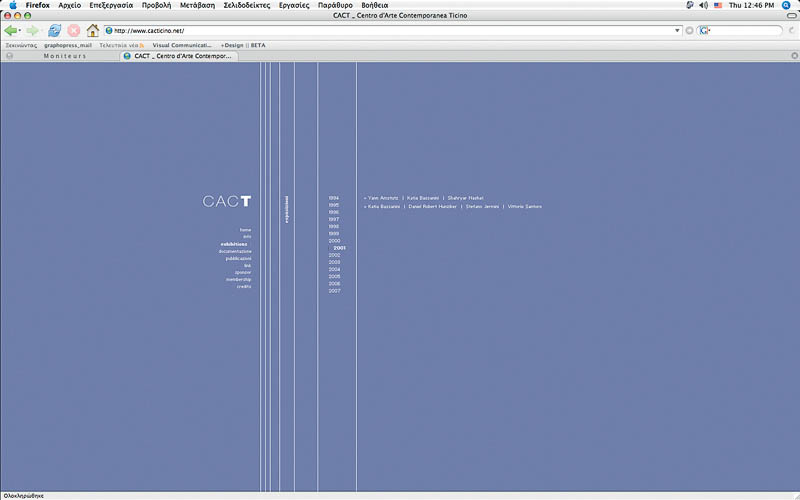Image resolution: width=800 pixels, height=500 pixels.
Task: Click the globe site icon in the address bar
Action: [x=109, y=31]
